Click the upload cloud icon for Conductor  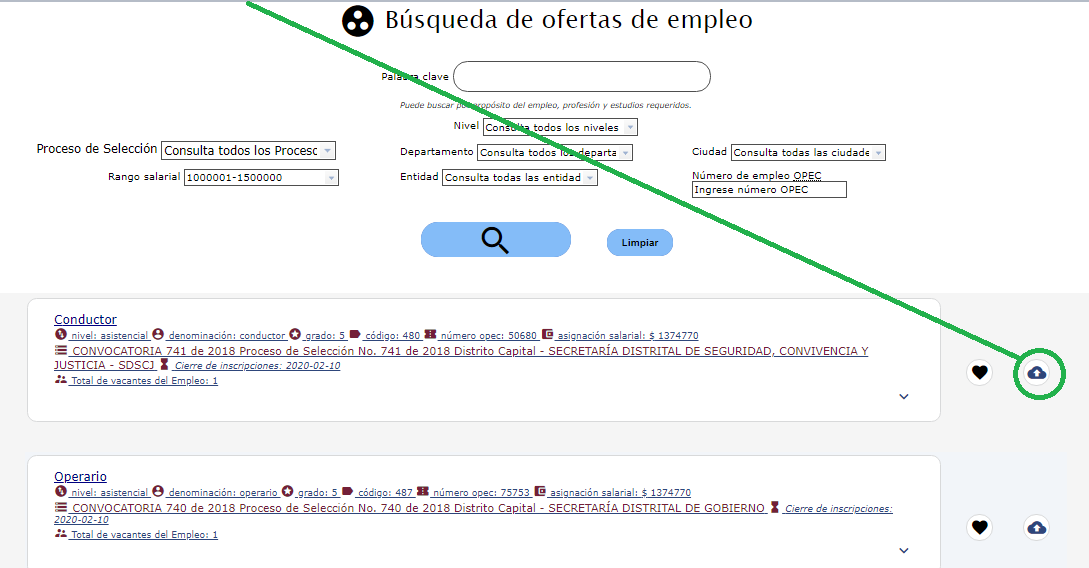[1037, 373]
